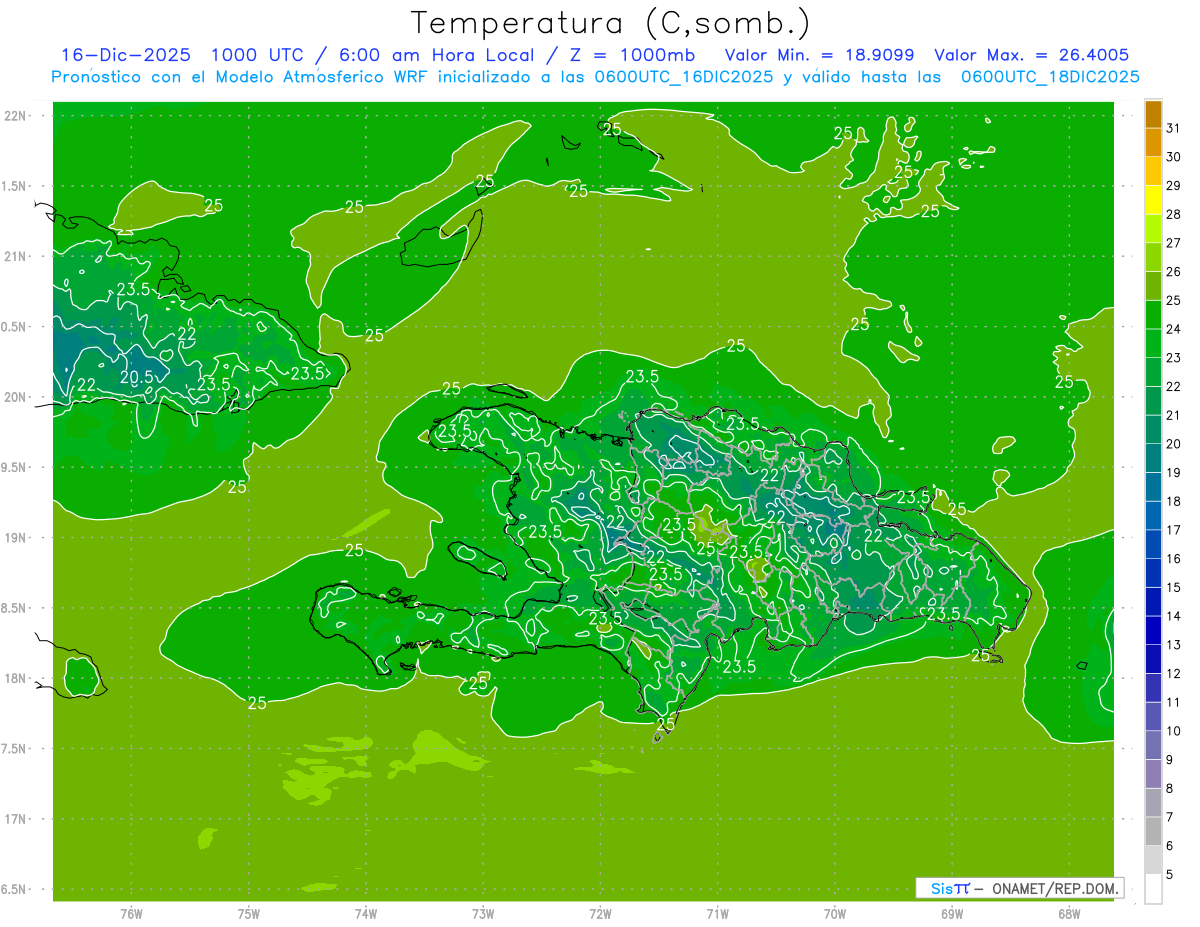The height and width of the screenshot is (927, 1200).
Task: Pick the gray swatch between 6 and 7
Action: point(1153,831)
